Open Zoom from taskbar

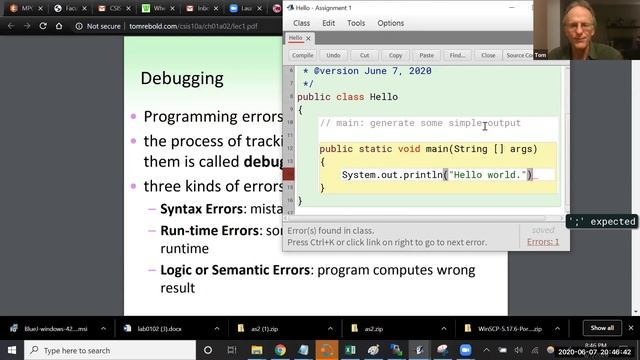pyautogui.click(x=465, y=350)
